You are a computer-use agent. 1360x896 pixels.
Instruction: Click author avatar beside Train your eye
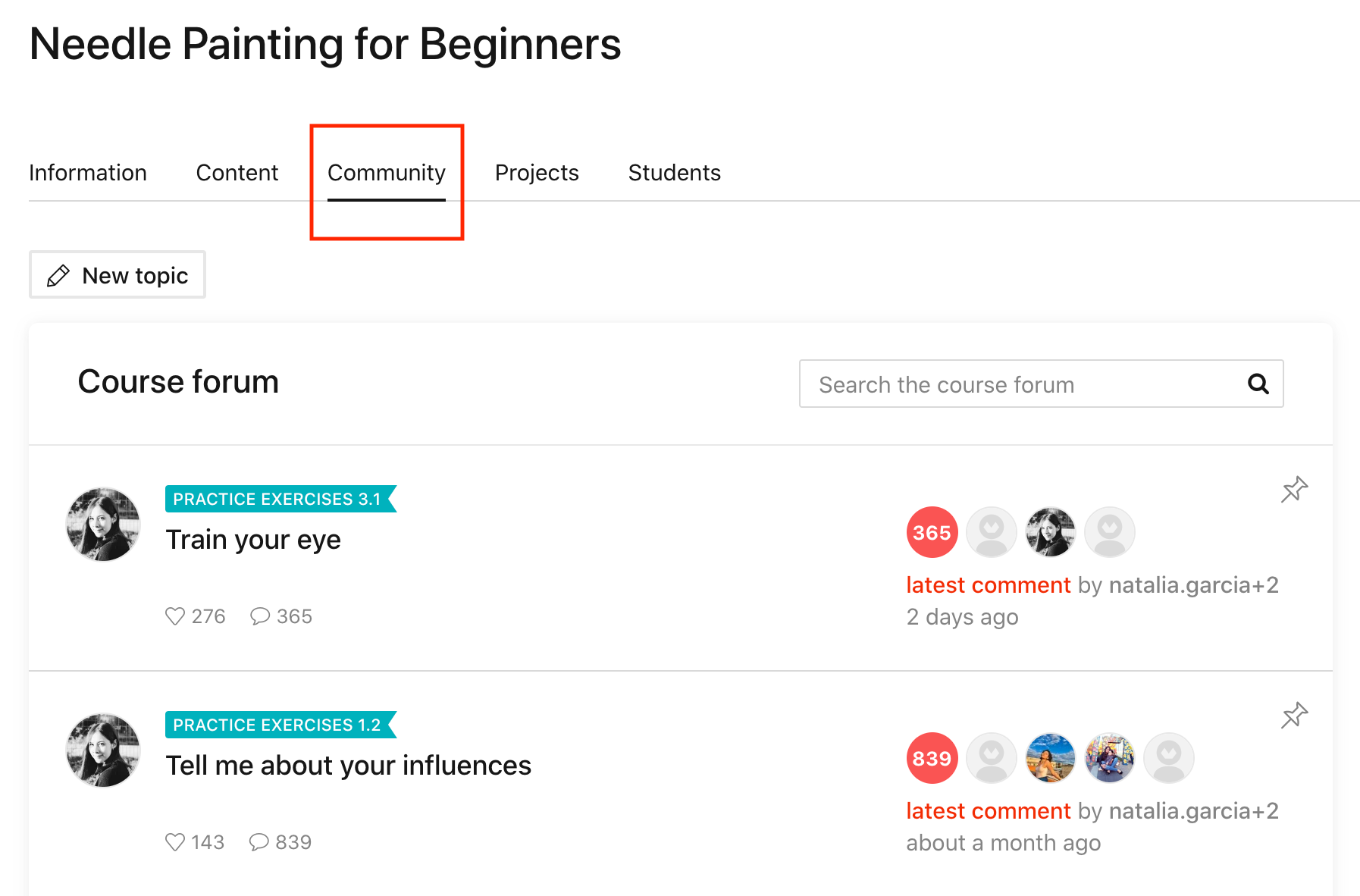103,525
